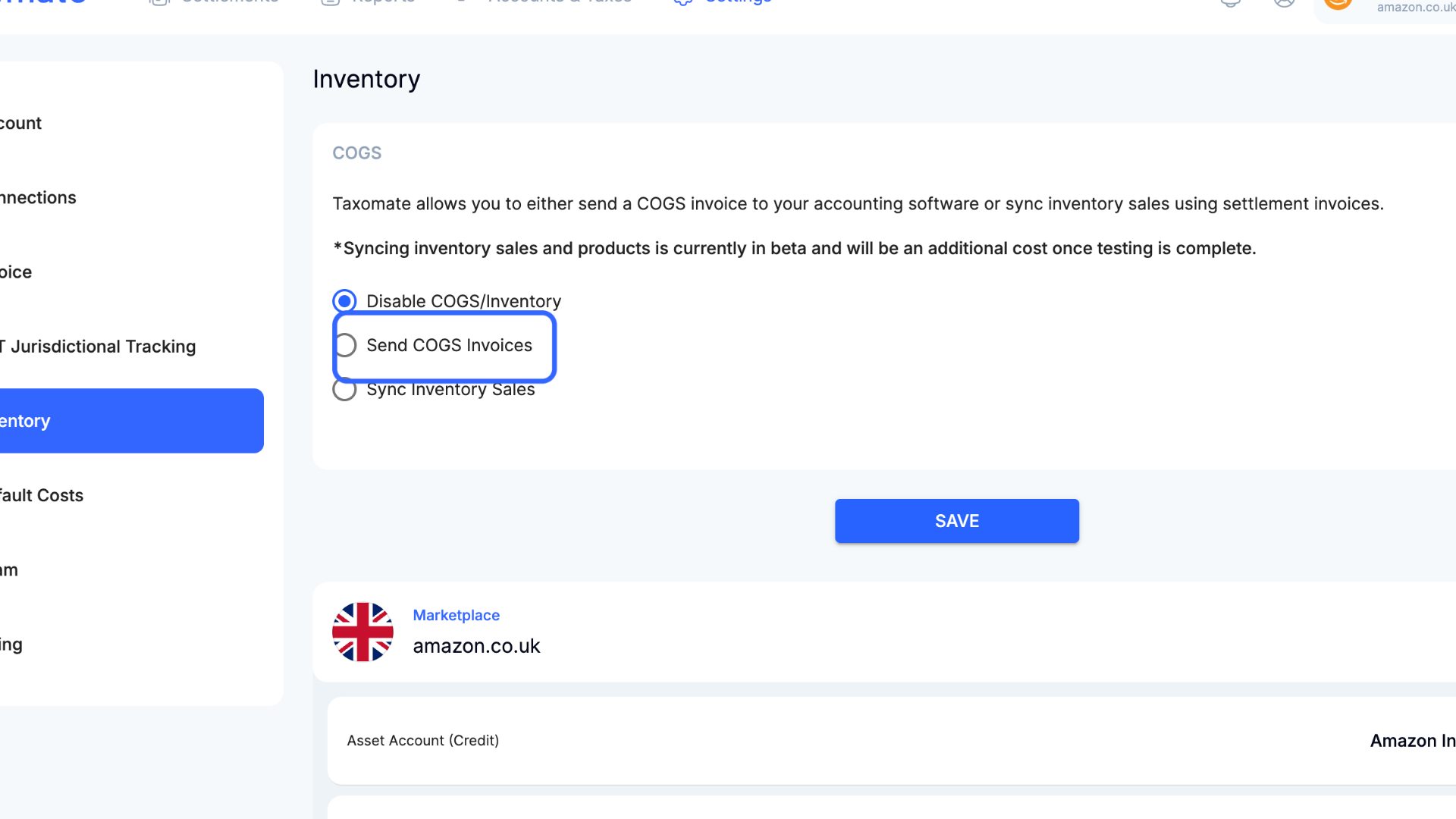
Task: Click the blue SAVE button
Action: click(x=957, y=521)
